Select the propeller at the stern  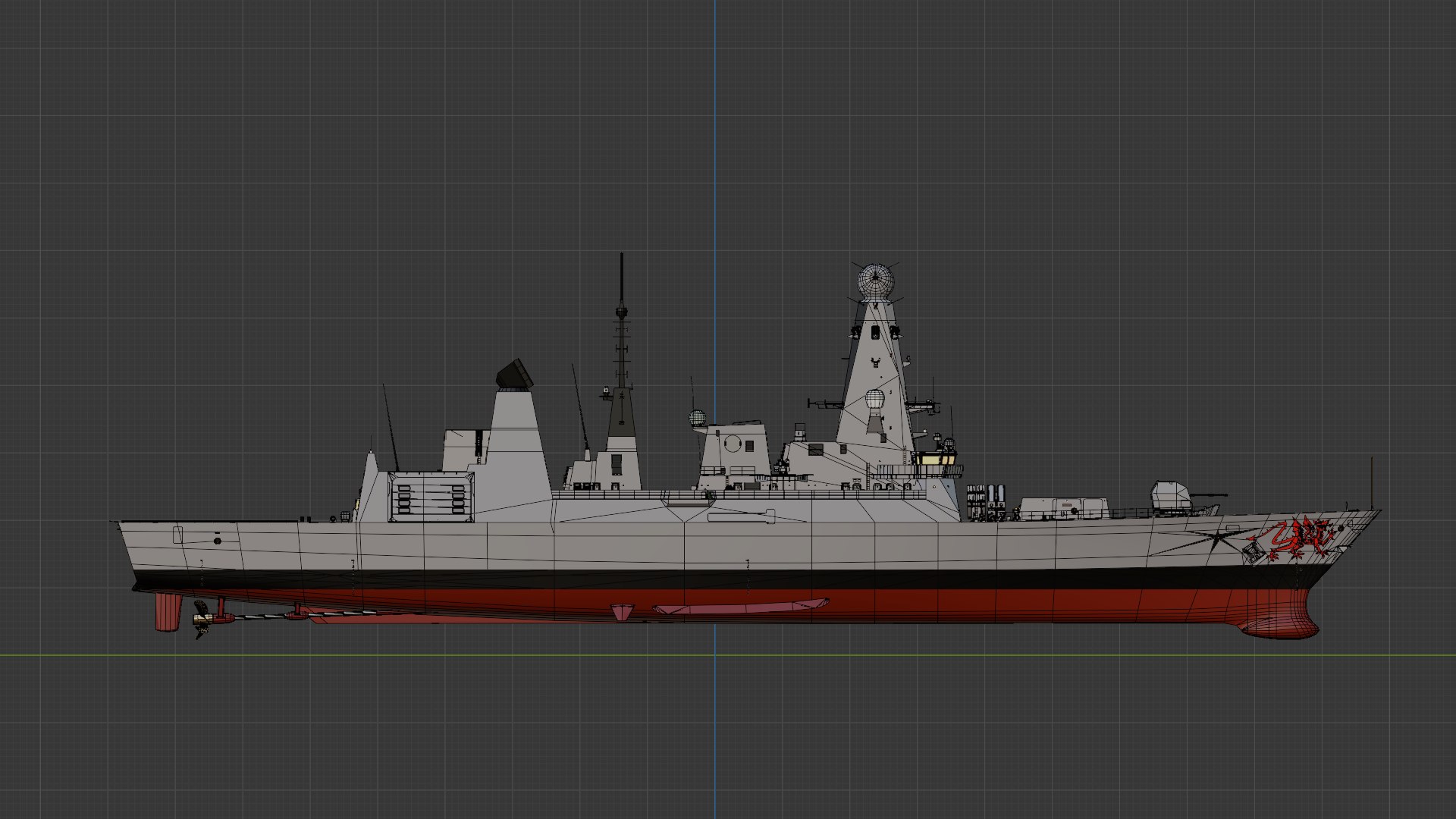[x=202, y=620]
